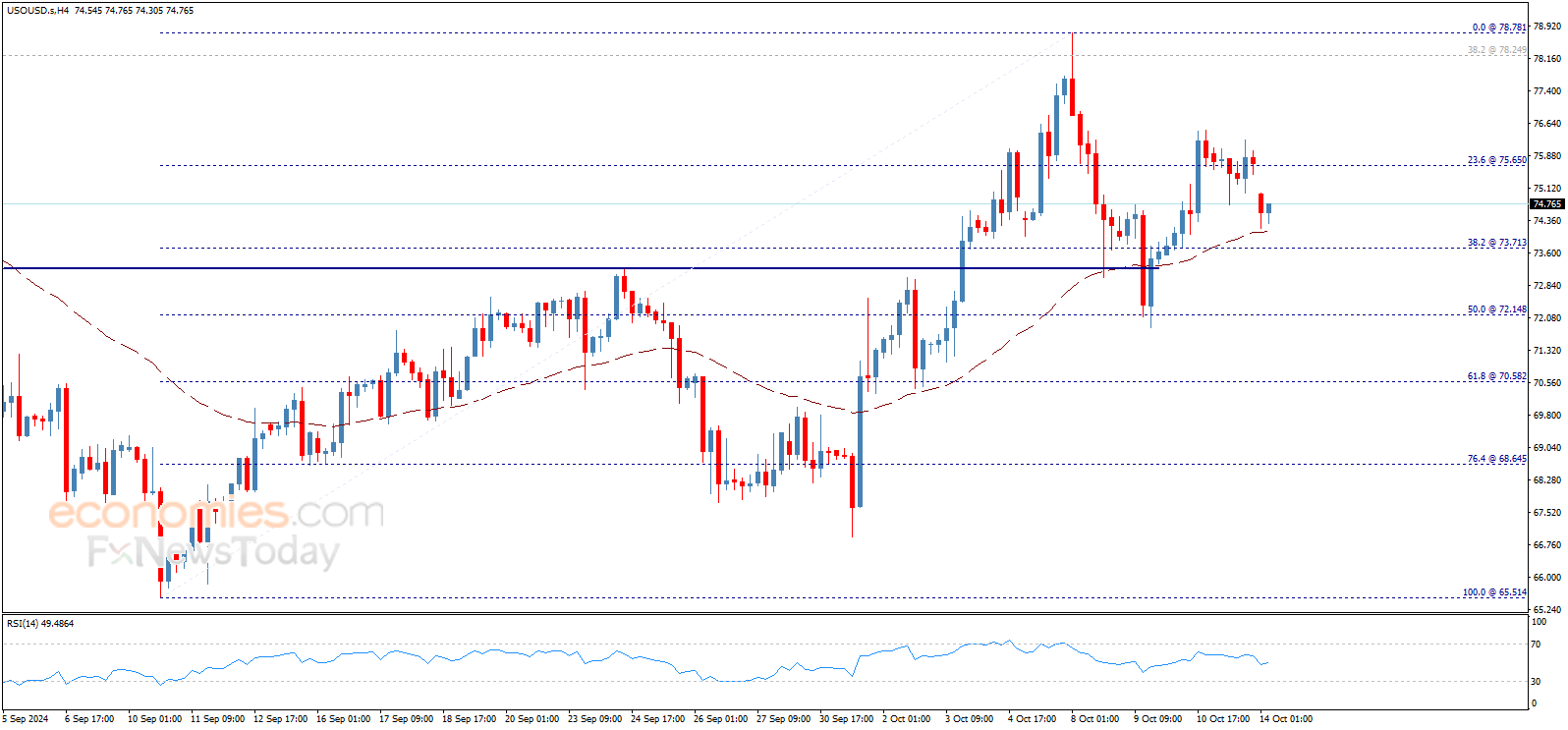Select the 71.320 price axis value
The image size is (1568, 730).
point(1547,351)
